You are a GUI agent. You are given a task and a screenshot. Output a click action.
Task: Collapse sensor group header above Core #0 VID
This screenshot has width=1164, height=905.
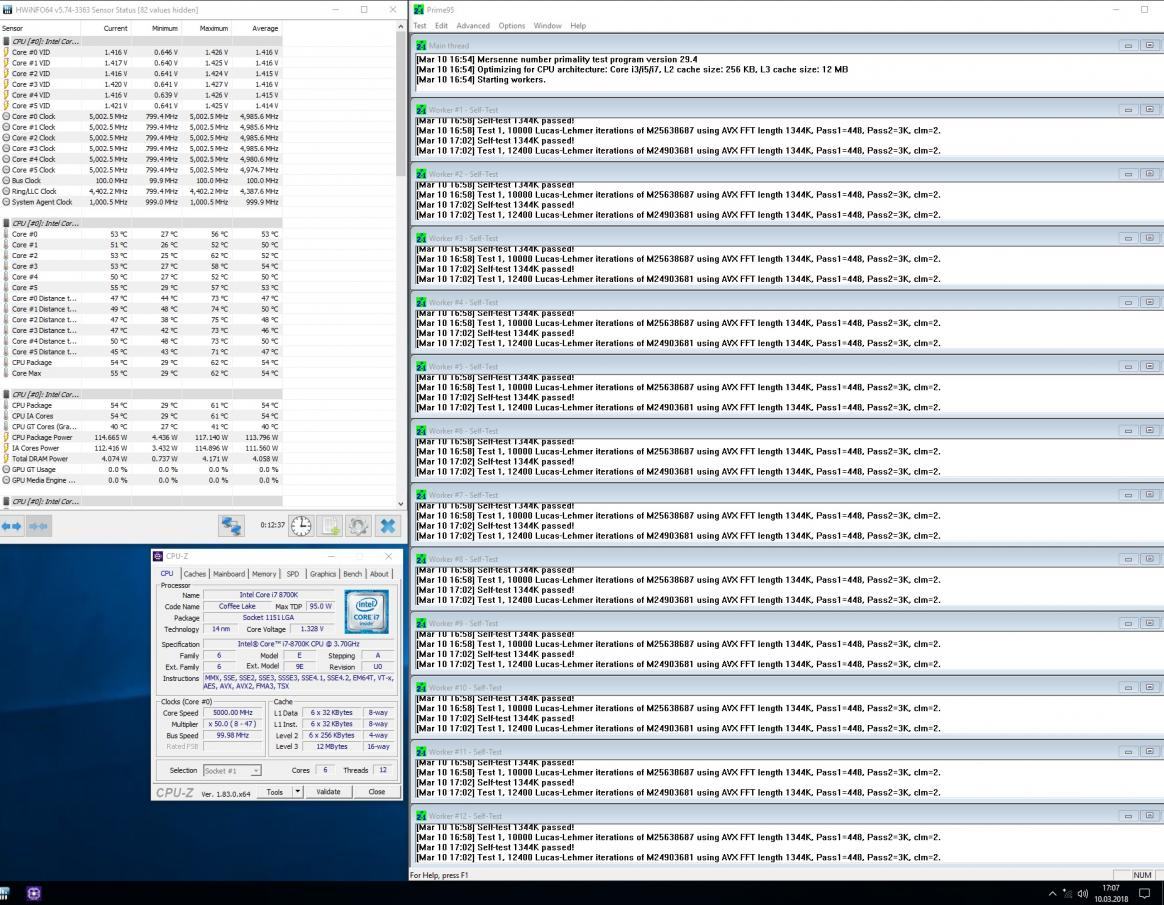pyautogui.click(x=141, y=42)
